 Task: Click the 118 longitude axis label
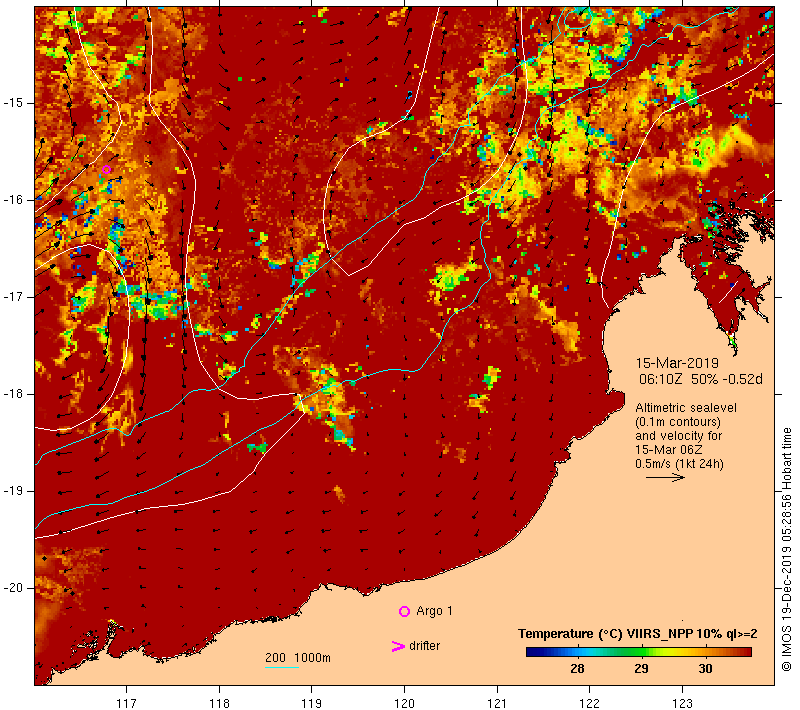pyautogui.click(x=219, y=703)
